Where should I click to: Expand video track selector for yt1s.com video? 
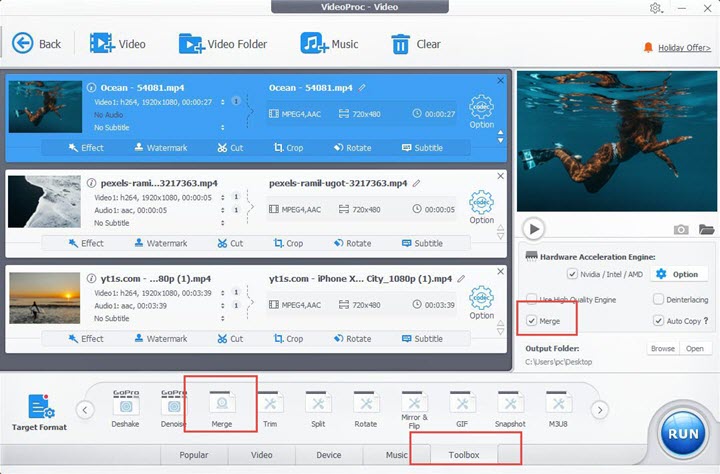coord(223,293)
